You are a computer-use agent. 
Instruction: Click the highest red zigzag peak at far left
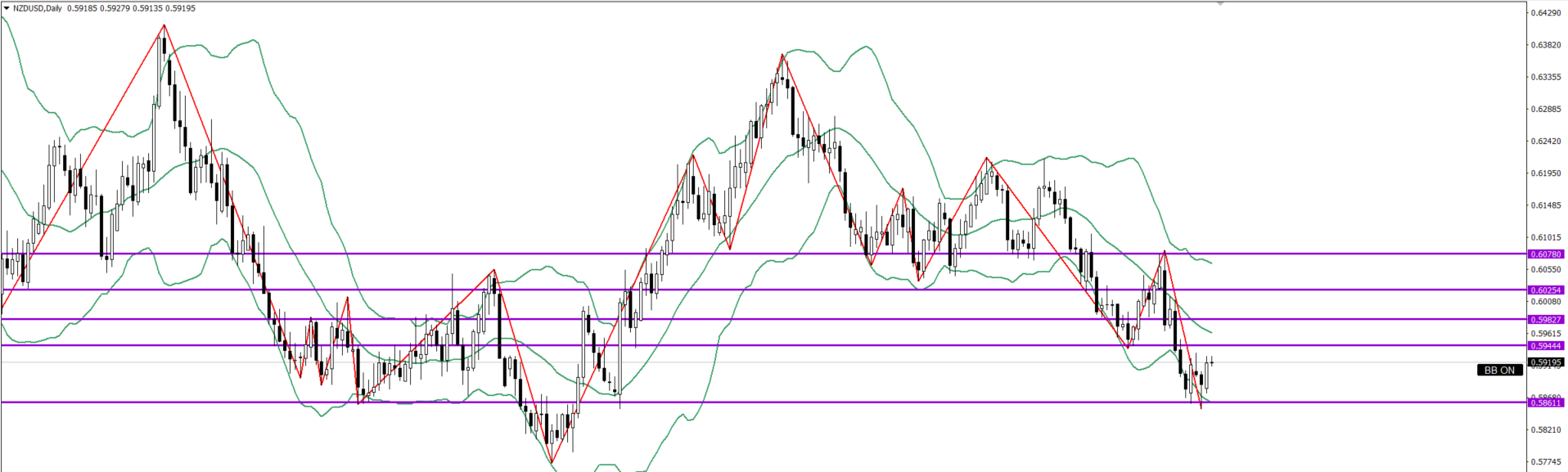tap(164, 25)
